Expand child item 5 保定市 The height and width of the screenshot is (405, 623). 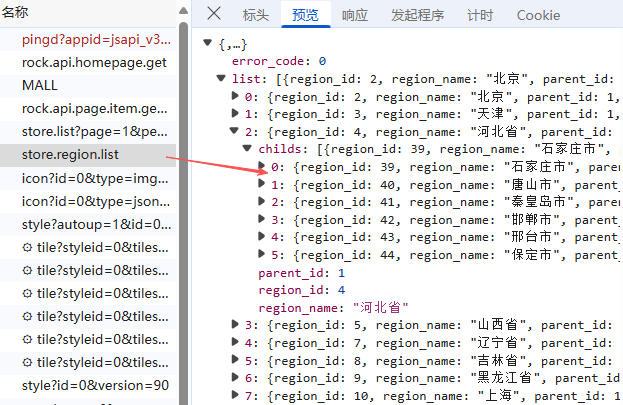coord(261,254)
